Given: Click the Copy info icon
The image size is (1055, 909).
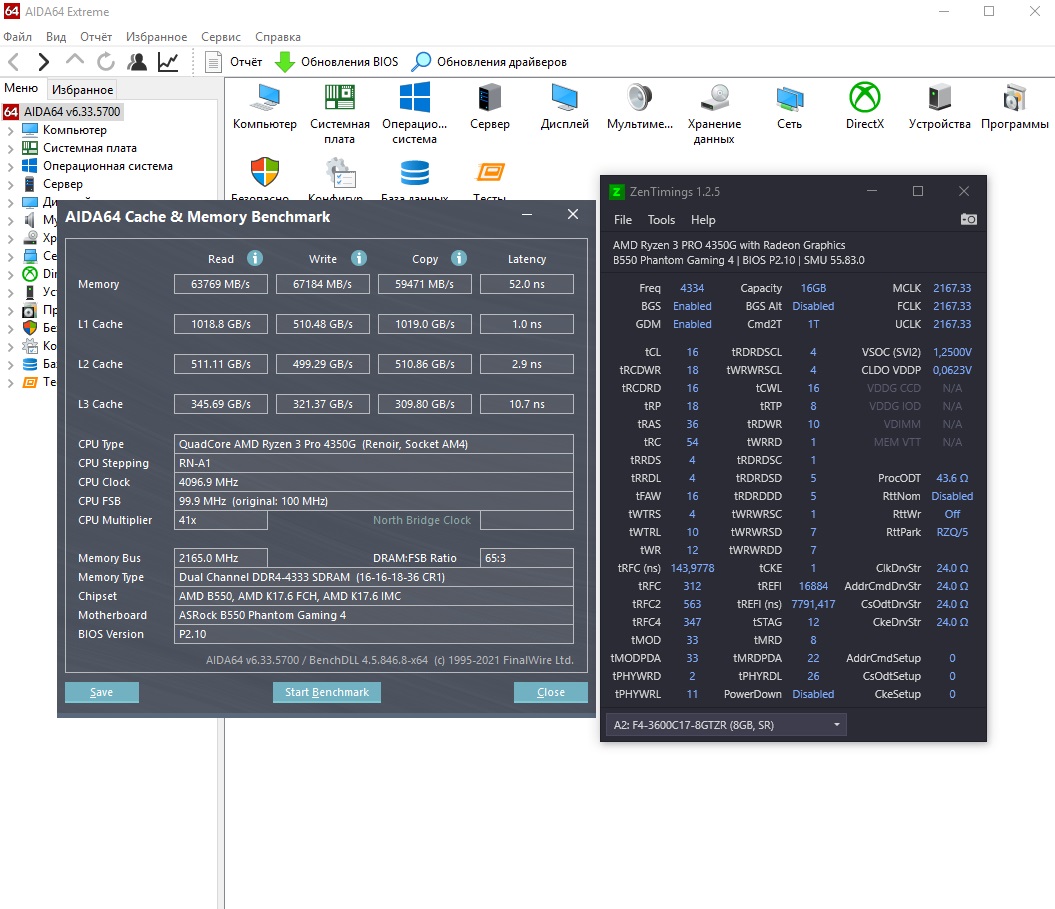Looking at the screenshot, I should (459, 258).
